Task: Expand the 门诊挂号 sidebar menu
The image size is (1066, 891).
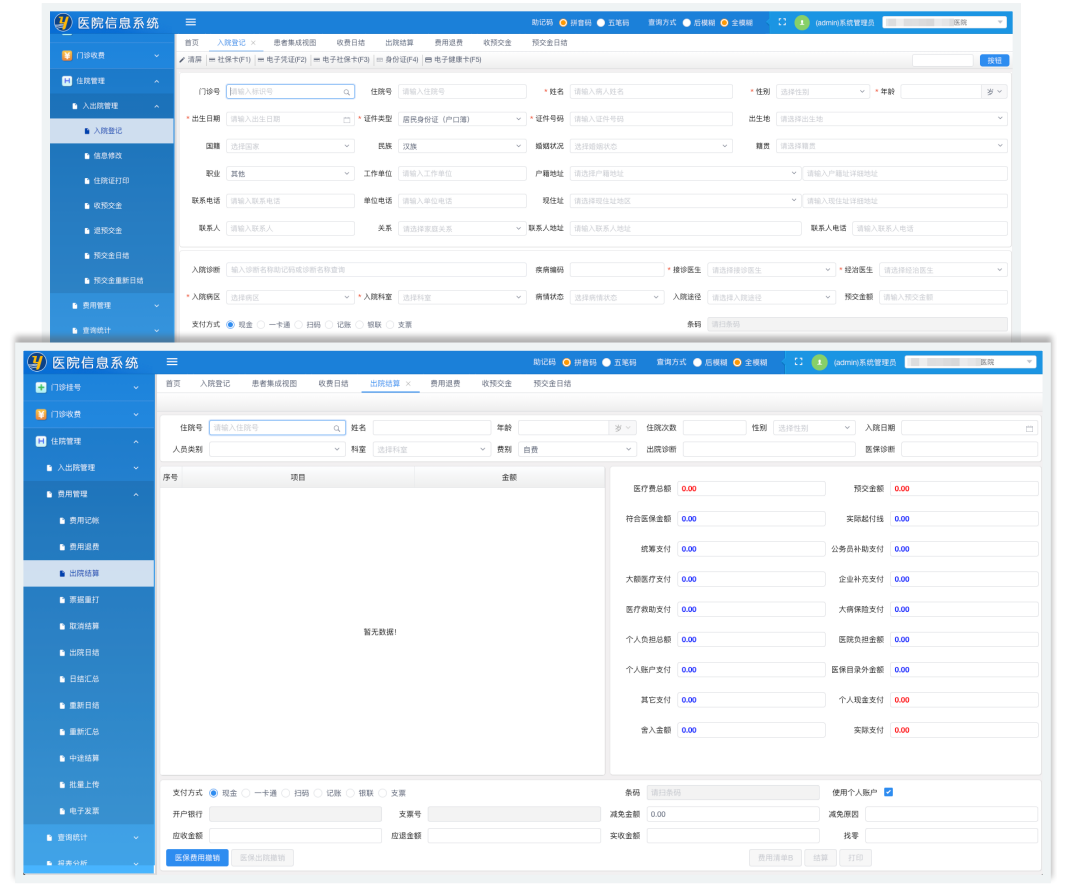Action: [88, 387]
